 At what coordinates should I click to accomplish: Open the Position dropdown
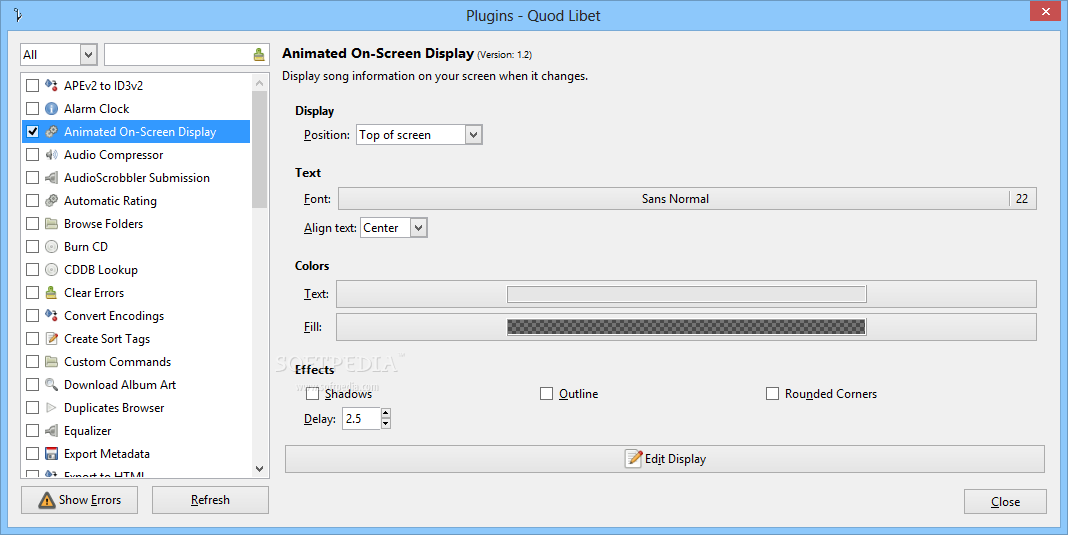[x=419, y=135]
